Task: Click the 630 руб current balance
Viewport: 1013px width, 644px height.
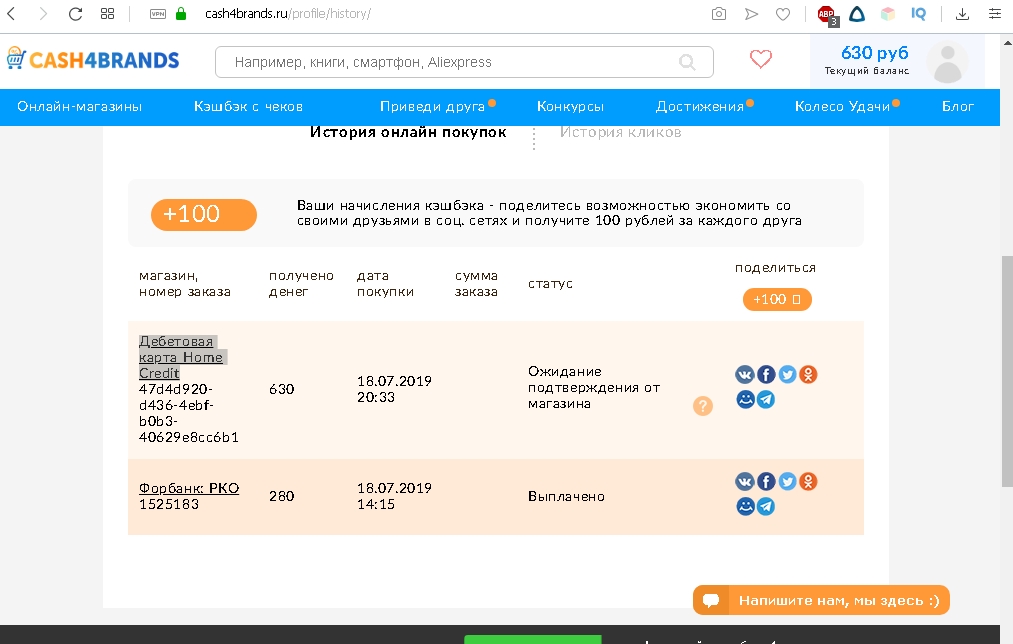Action: [x=874, y=52]
